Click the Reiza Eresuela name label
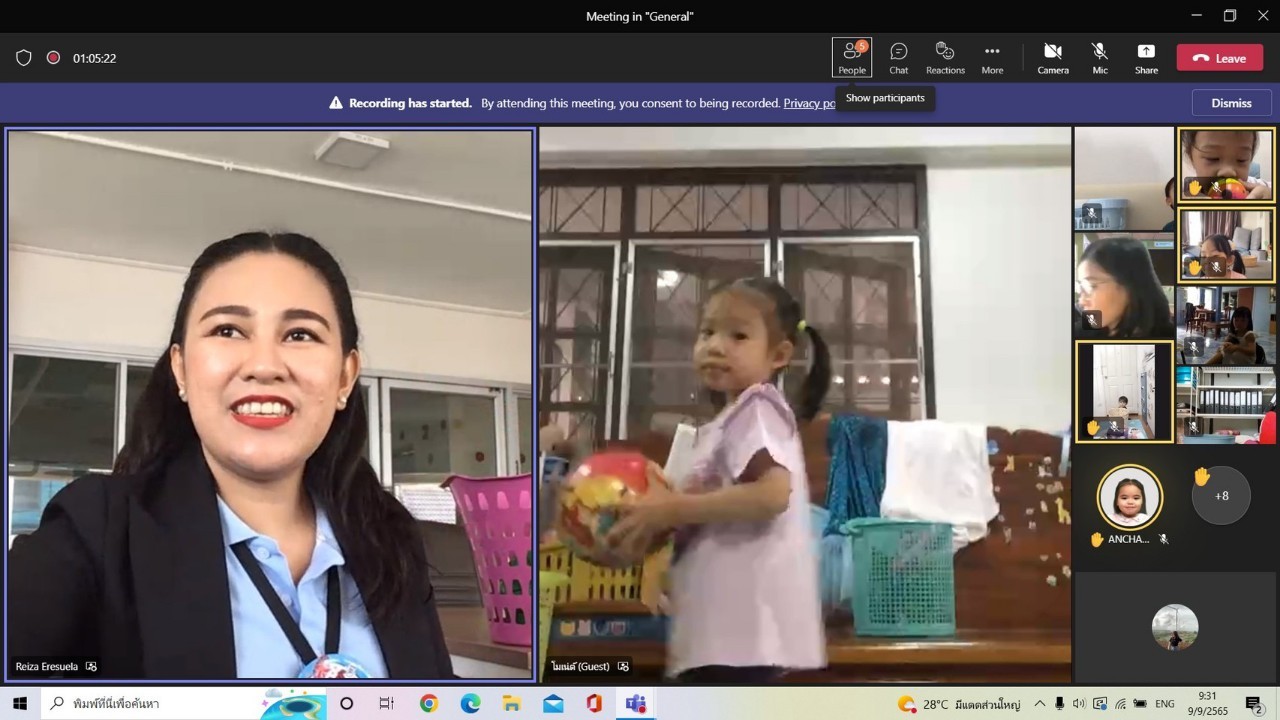This screenshot has width=1280, height=720. tap(46, 666)
